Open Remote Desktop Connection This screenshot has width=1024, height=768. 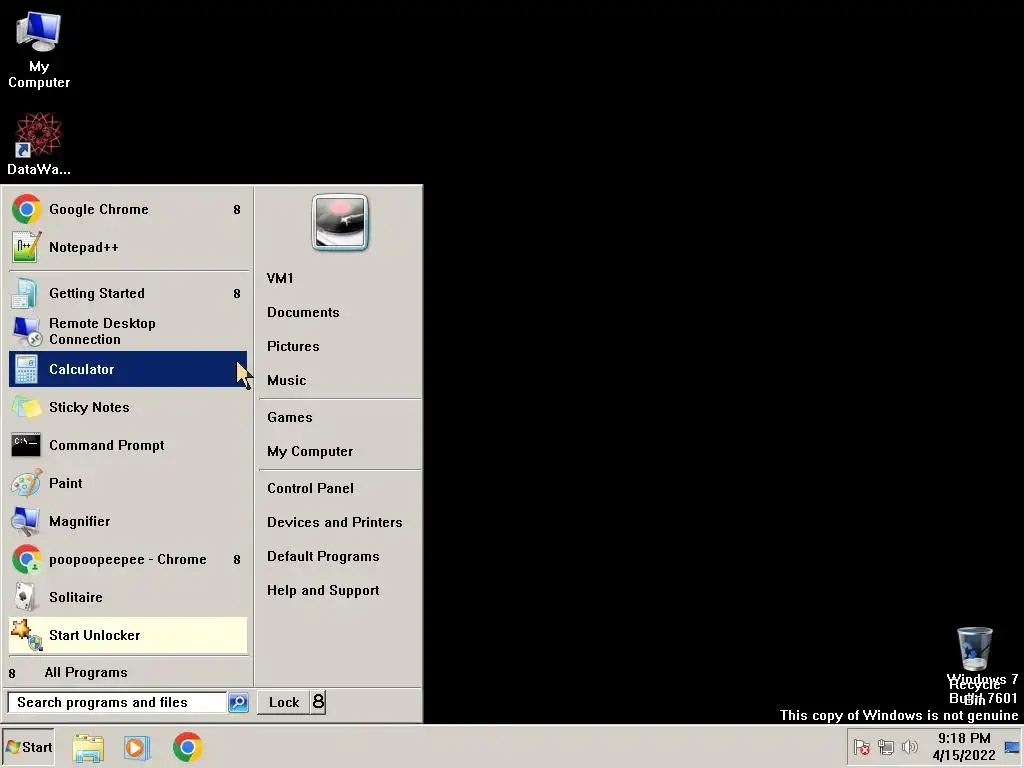point(128,331)
